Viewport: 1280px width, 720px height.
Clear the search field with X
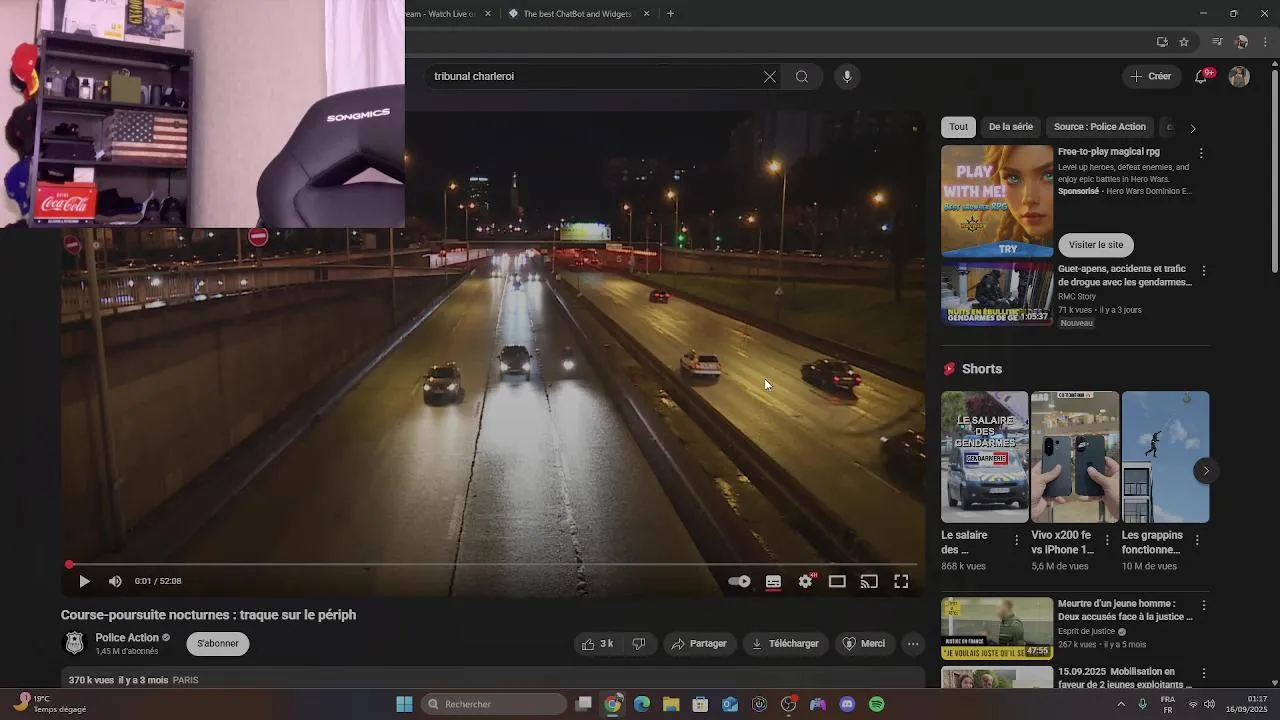click(770, 76)
